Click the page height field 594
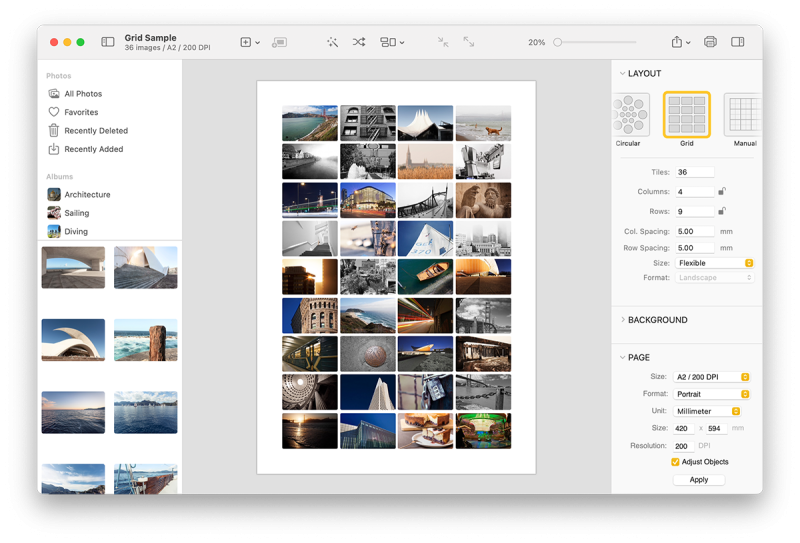The height and width of the screenshot is (543, 800). (716, 428)
